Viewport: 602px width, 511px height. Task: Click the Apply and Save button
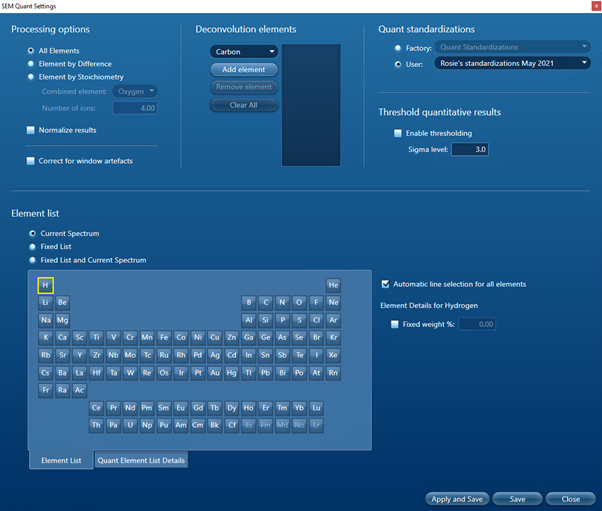click(x=455, y=498)
